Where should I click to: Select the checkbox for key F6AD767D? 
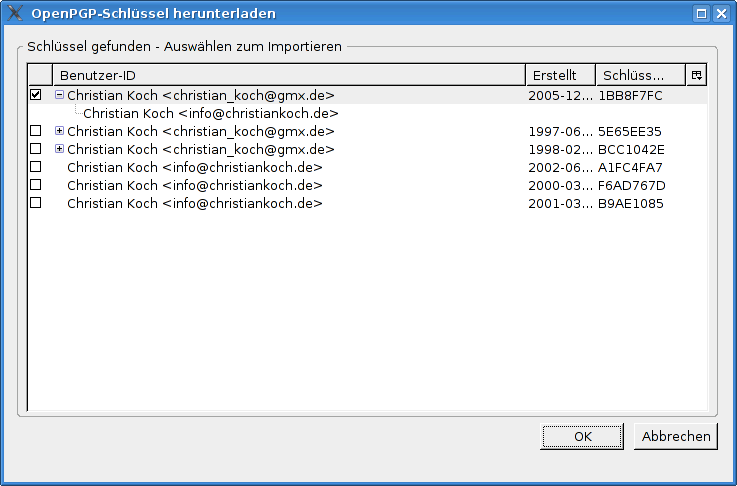(x=36, y=185)
